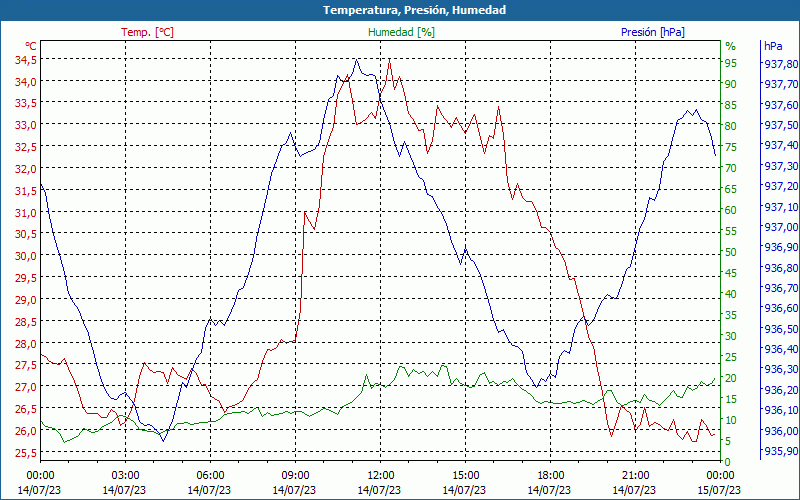
Task: Click the blue pressure peak near 11:00
Action: click(x=356, y=60)
